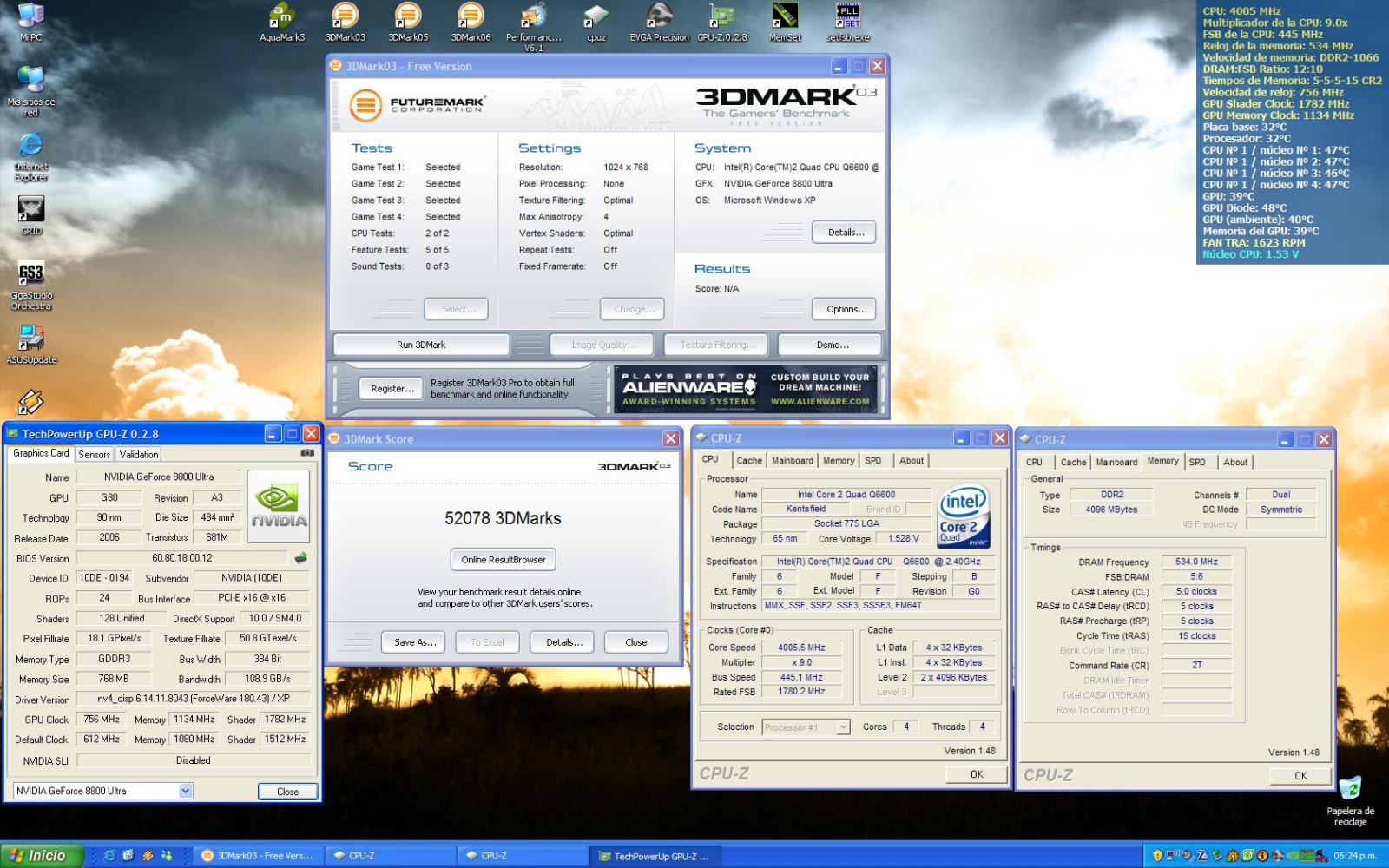The height and width of the screenshot is (868, 1389).
Task: Open the CPU tab in the right CPU-Z window
Action: (x=1034, y=463)
